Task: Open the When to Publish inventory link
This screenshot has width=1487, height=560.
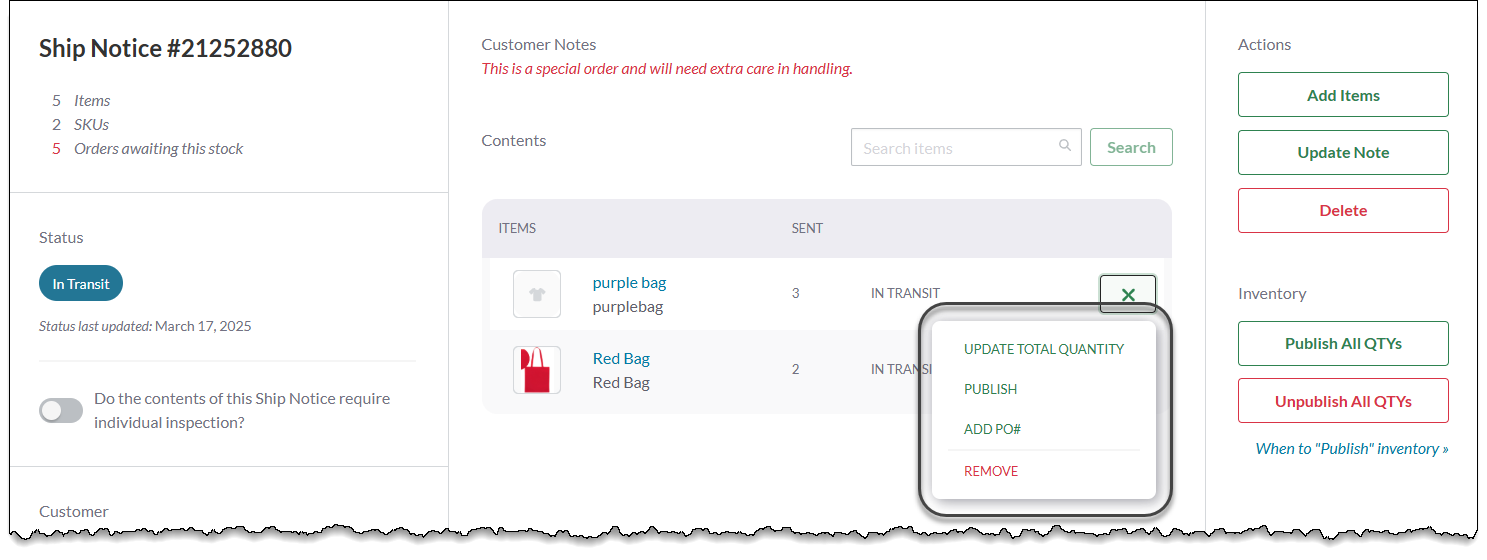Action: click(1352, 448)
